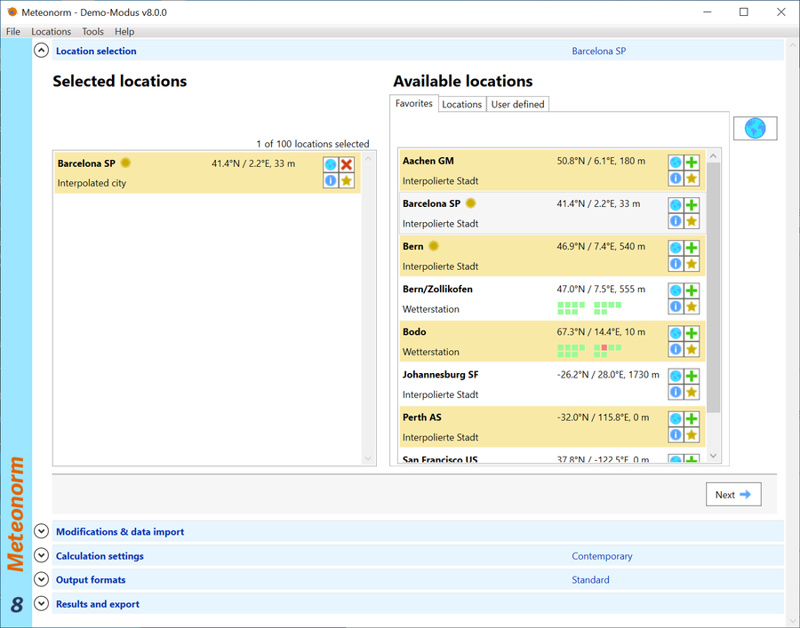Toggle favorite star for available Barcelona SP
Image resolution: width=800 pixels, height=628 pixels.
pyautogui.click(x=691, y=221)
